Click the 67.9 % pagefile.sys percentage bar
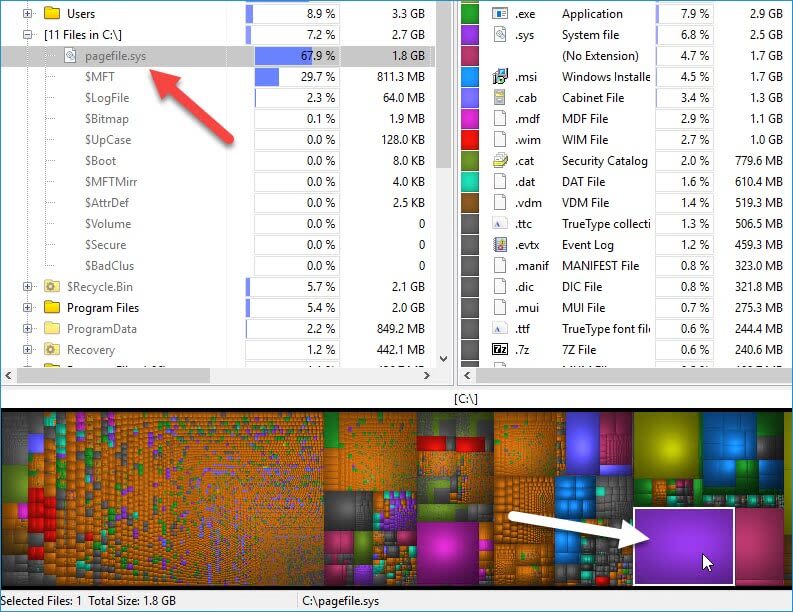Screen dimensions: 793x612 pos(297,56)
